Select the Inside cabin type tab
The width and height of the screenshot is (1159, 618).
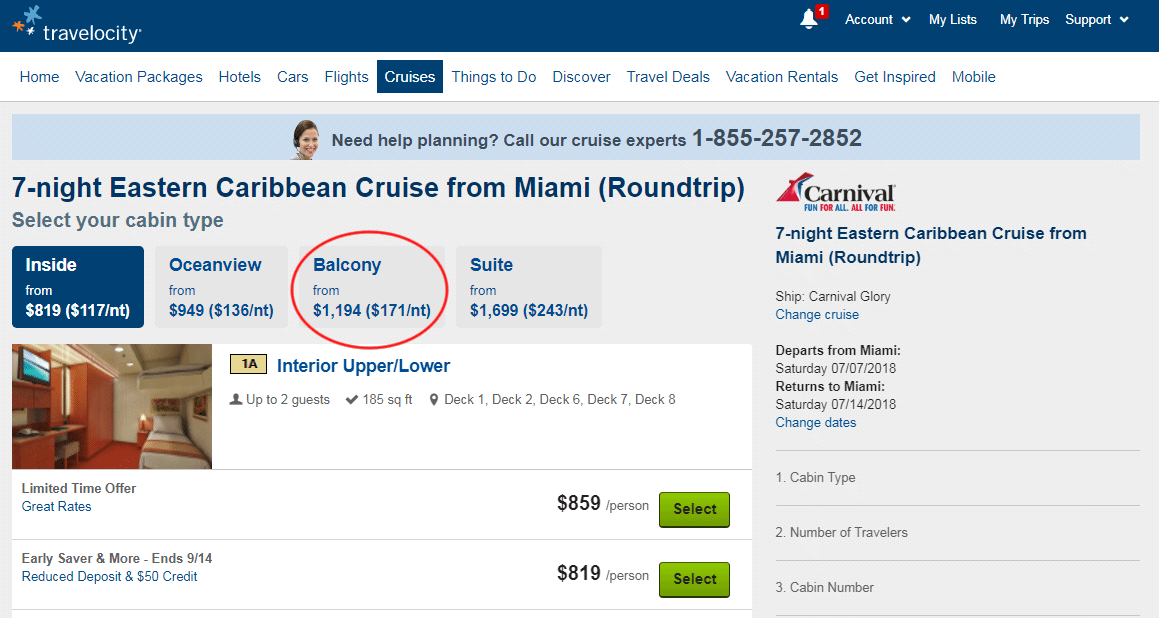(78, 287)
